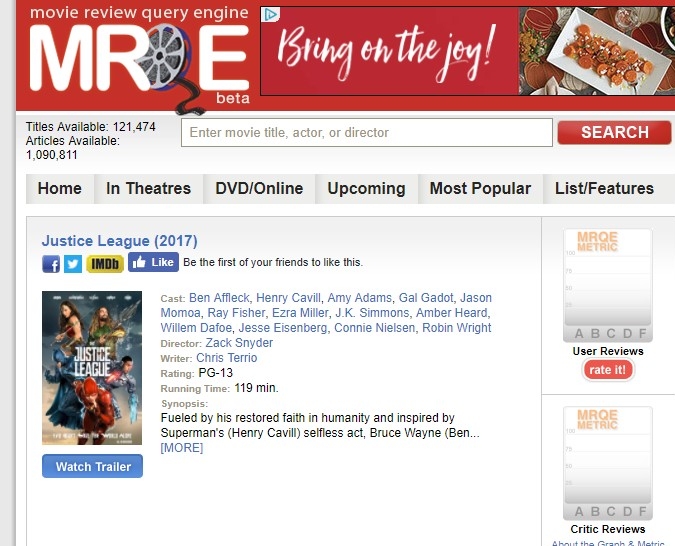This screenshot has width=675, height=546.
Task: Like Justice League with thumbs-up button
Action: tap(153, 262)
